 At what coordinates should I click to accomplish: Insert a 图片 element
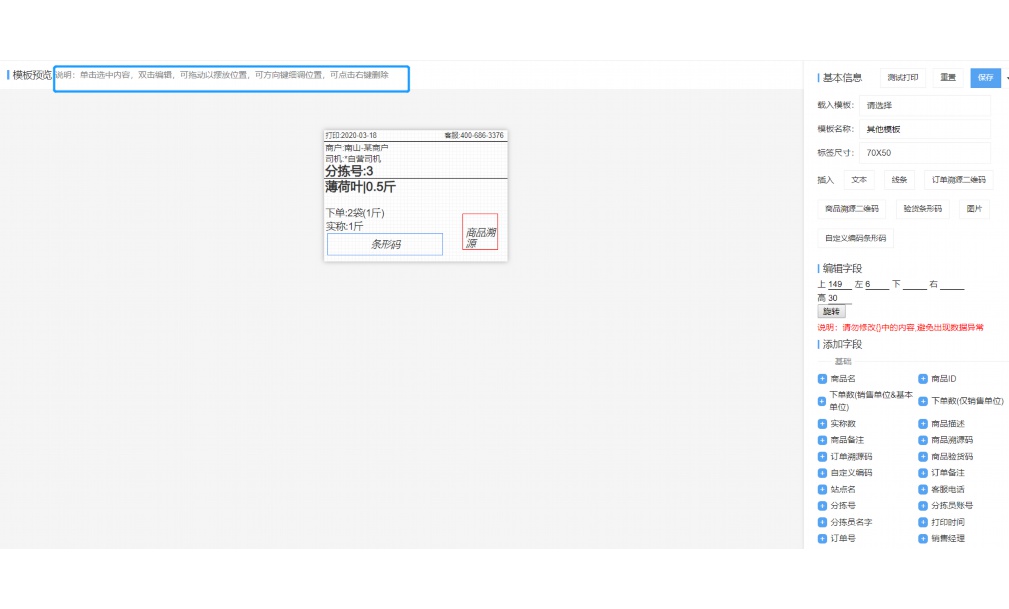(x=974, y=209)
